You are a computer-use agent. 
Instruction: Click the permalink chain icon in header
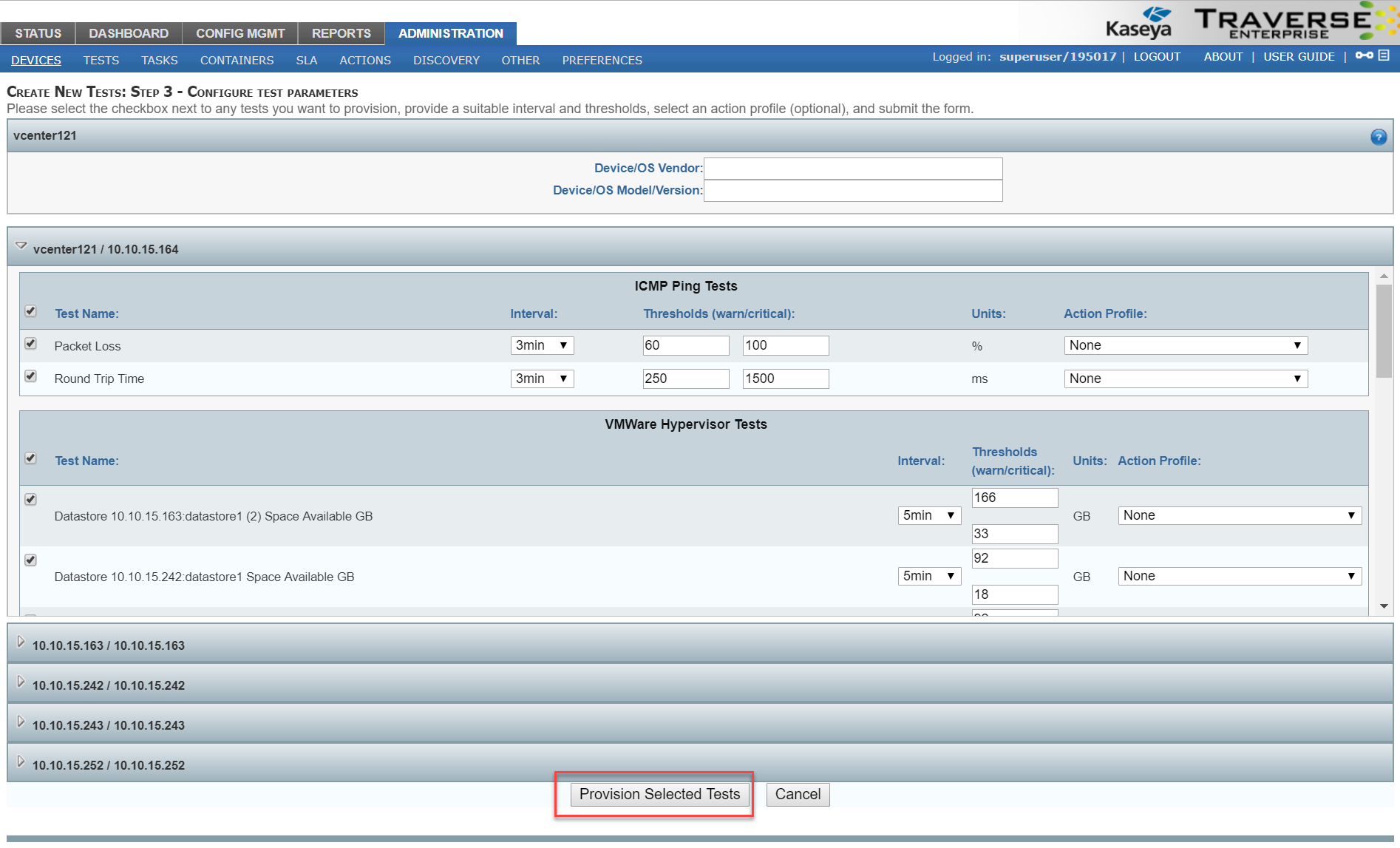1365,55
